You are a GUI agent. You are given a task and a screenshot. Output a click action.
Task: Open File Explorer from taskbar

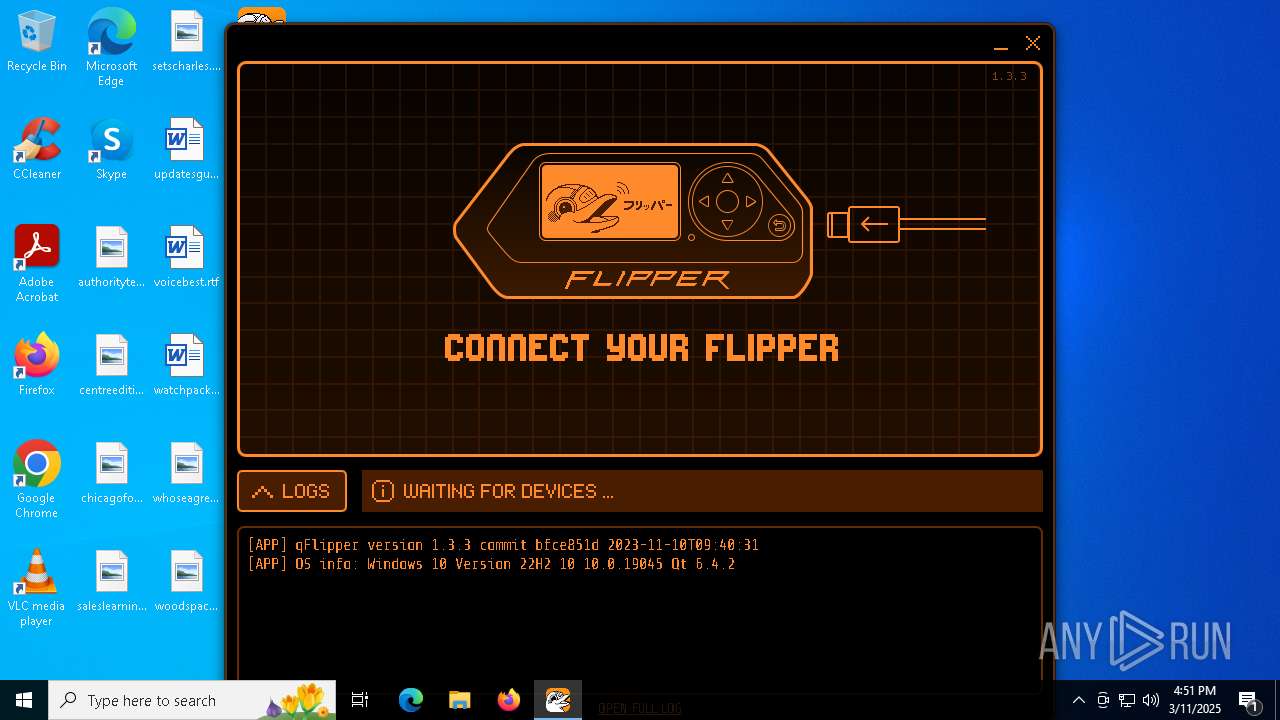[x=459, y=700]
